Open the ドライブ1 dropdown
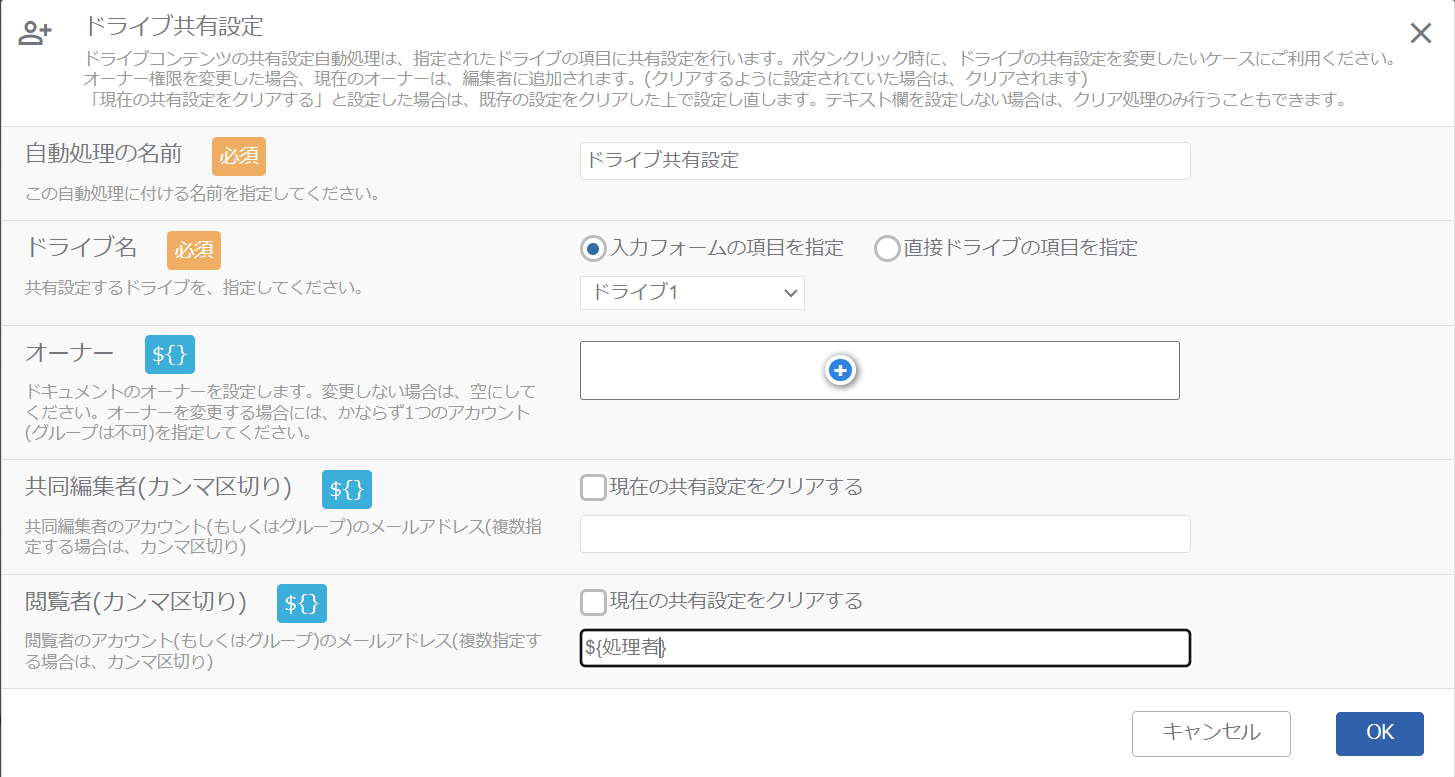1455x777 pixels. (692, 293)
